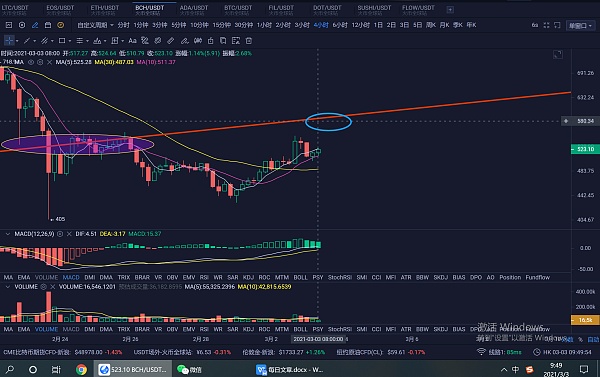Screen dimensions: 600x377
Task: Select the 周K weekly timeframe
Action: coord(431,25)
